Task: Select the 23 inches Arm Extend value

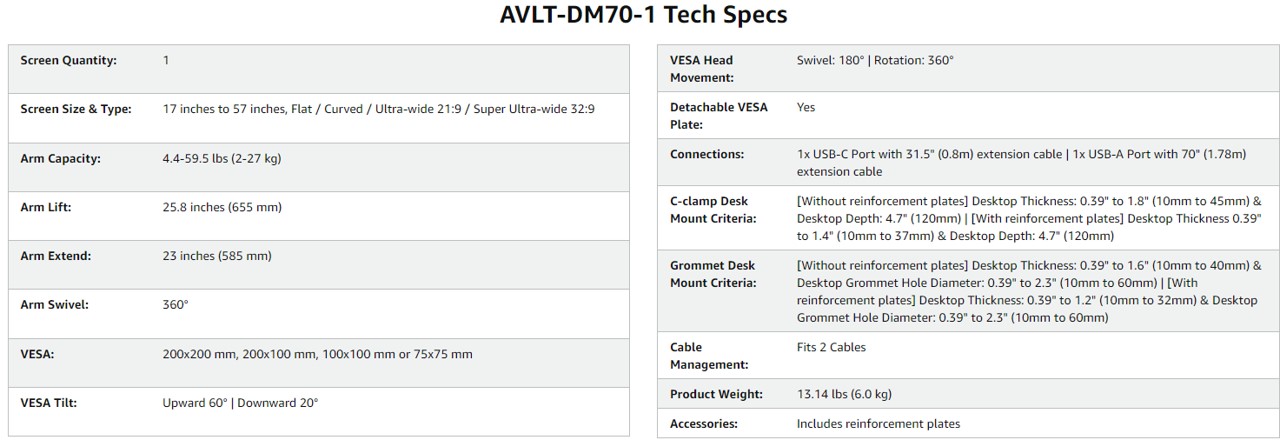Action: click(217, 256)
